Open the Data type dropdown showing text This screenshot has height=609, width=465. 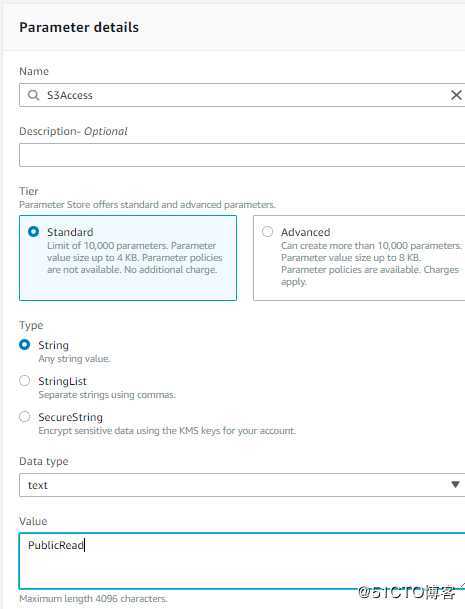point(242,485)
